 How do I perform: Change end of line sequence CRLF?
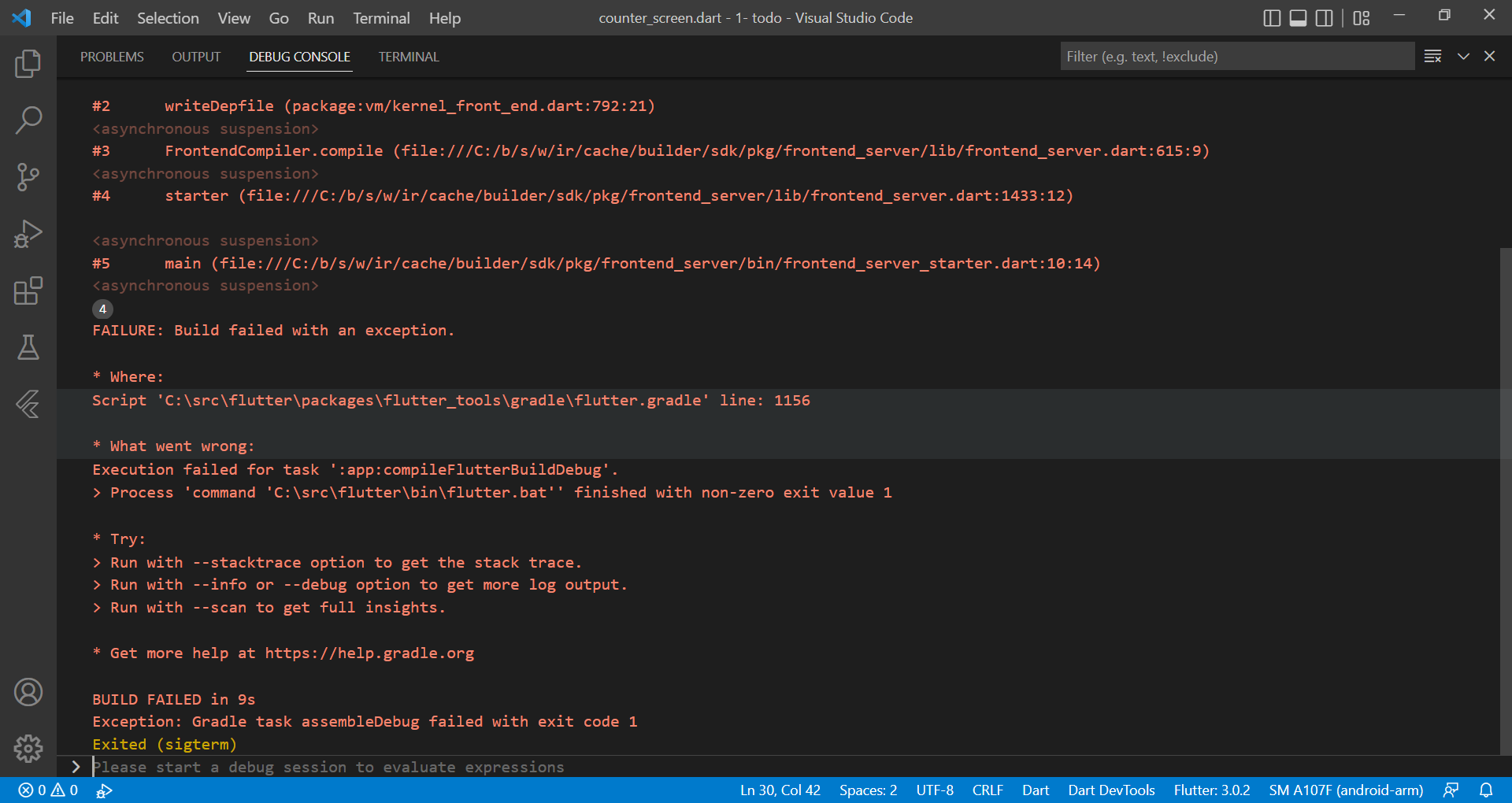988,790
